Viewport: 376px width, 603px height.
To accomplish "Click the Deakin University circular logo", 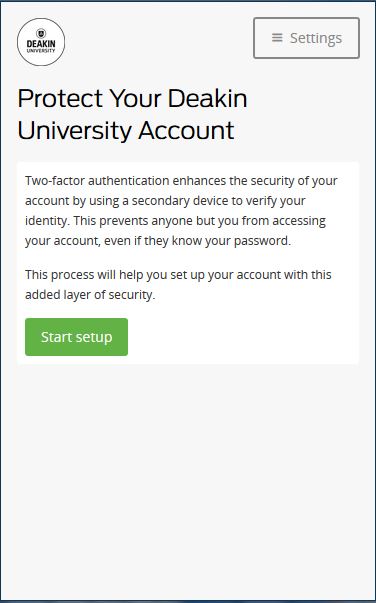I will 41,42.
